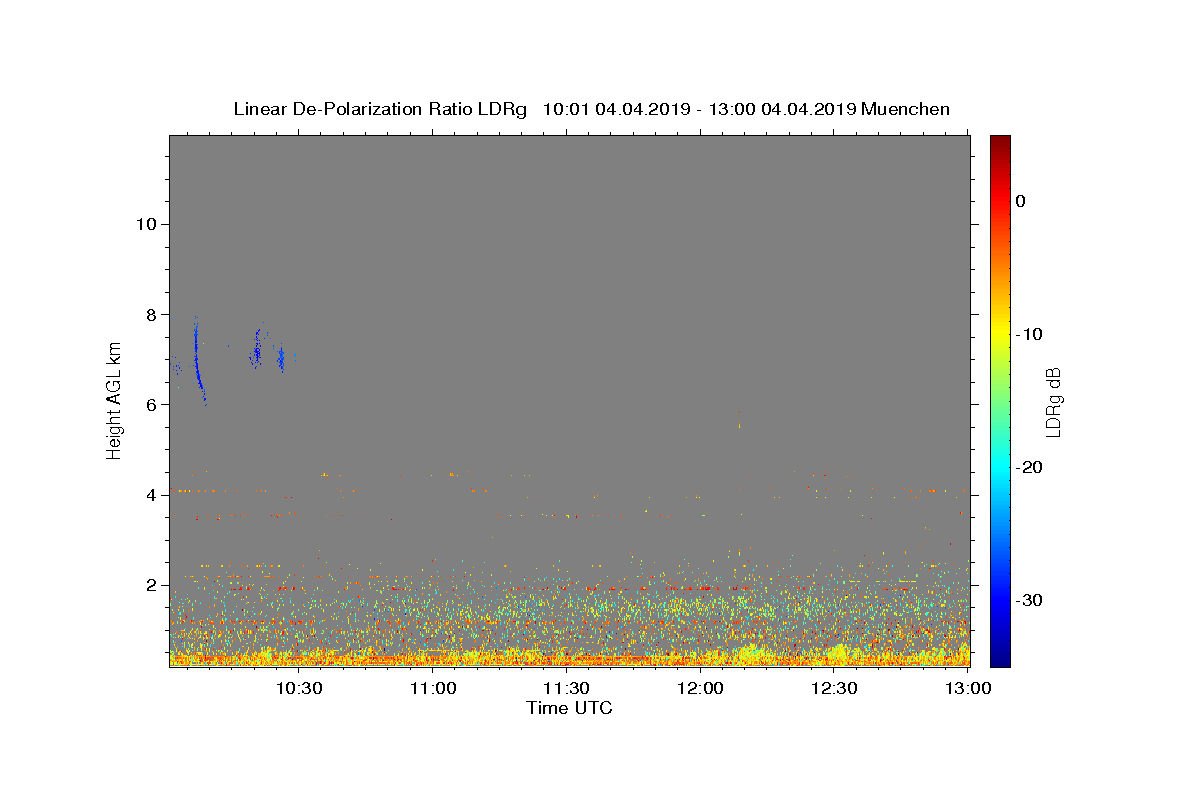Click the 13:00 time tick label
Screen dimensions: 1200x800
[x=969, y=688]
